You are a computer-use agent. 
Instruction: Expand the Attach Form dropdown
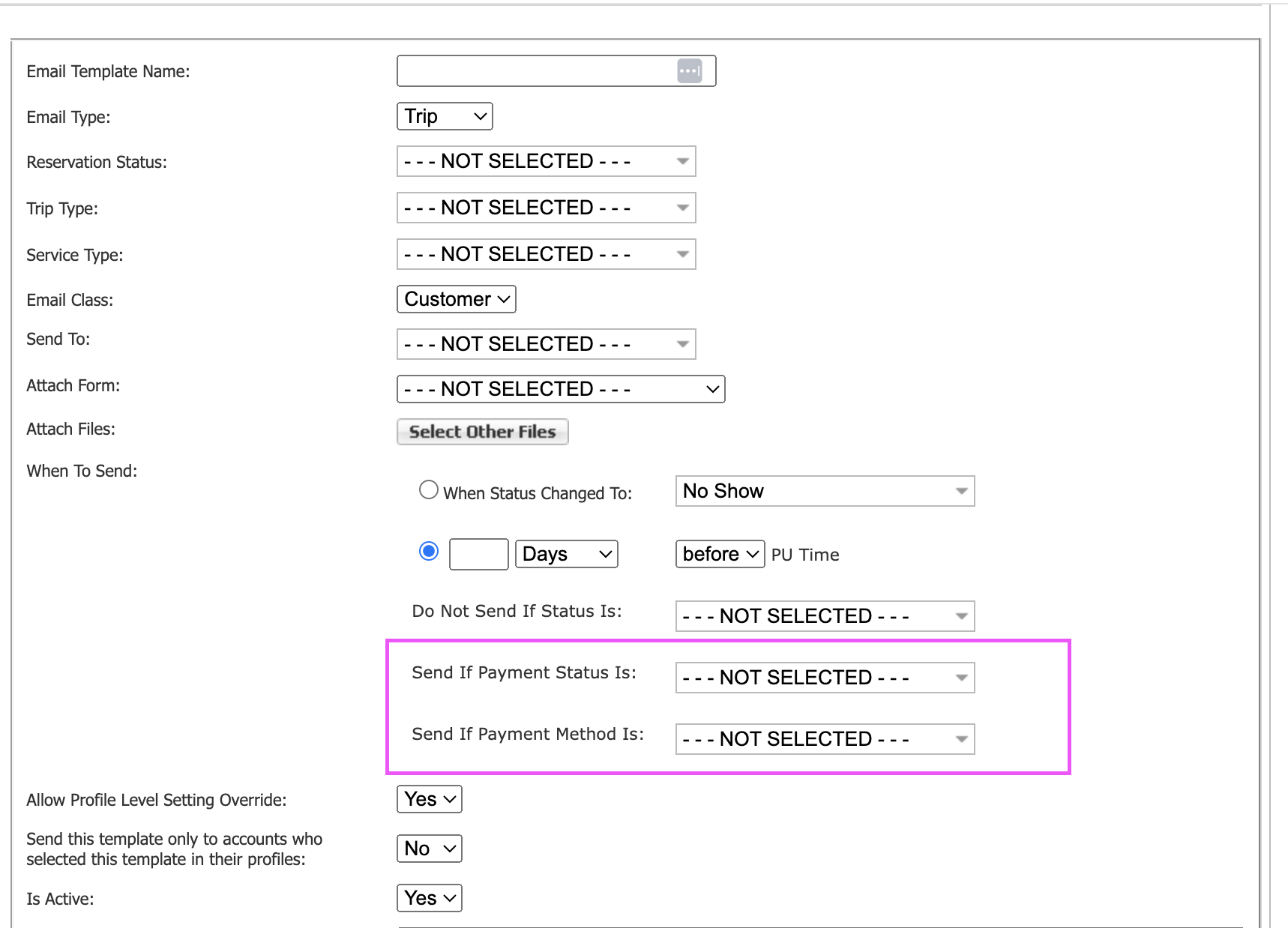[x=560, y=389]
